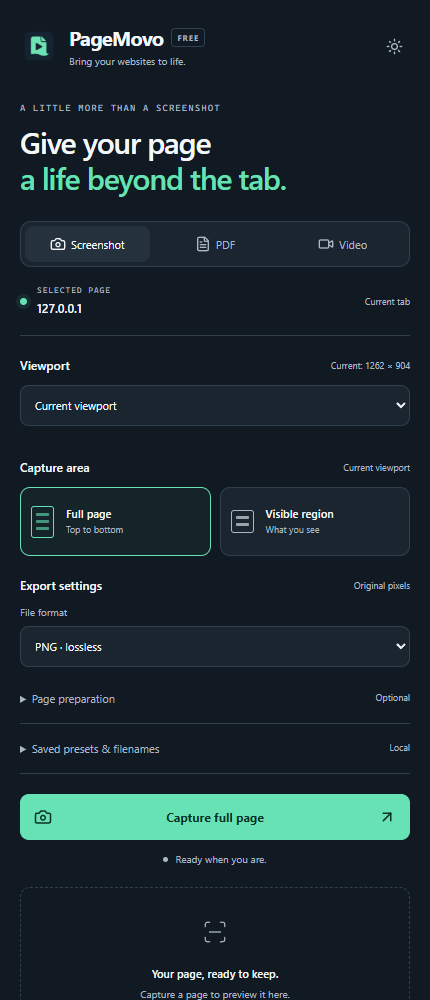The height and width of the screenshot is (1000, 430).
Task: Switch to the PDF tab
Action: [x=215, y=244]
